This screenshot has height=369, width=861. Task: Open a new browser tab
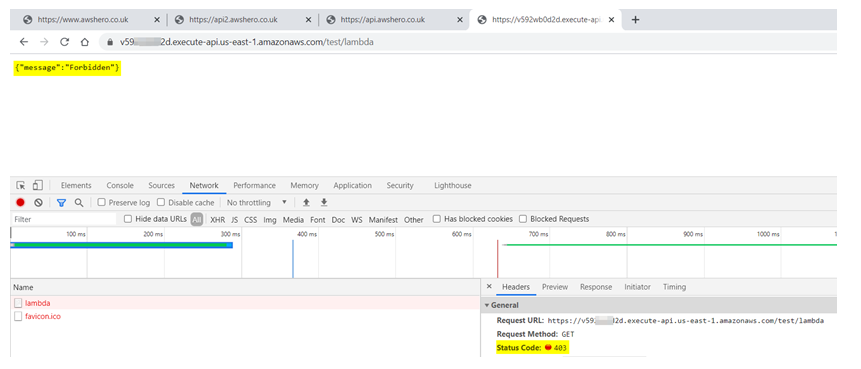[635, 20]
